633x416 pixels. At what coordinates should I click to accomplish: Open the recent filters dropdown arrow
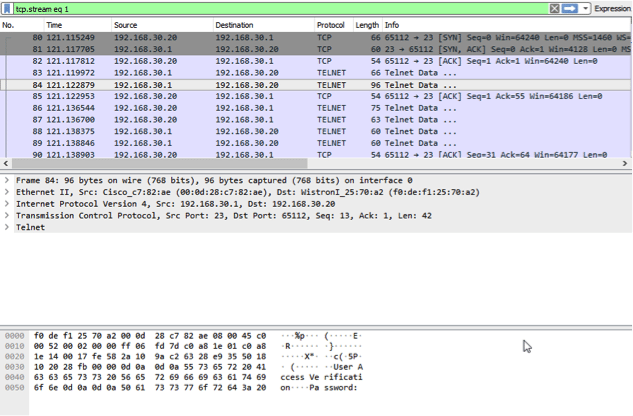(x=585, y=8)
